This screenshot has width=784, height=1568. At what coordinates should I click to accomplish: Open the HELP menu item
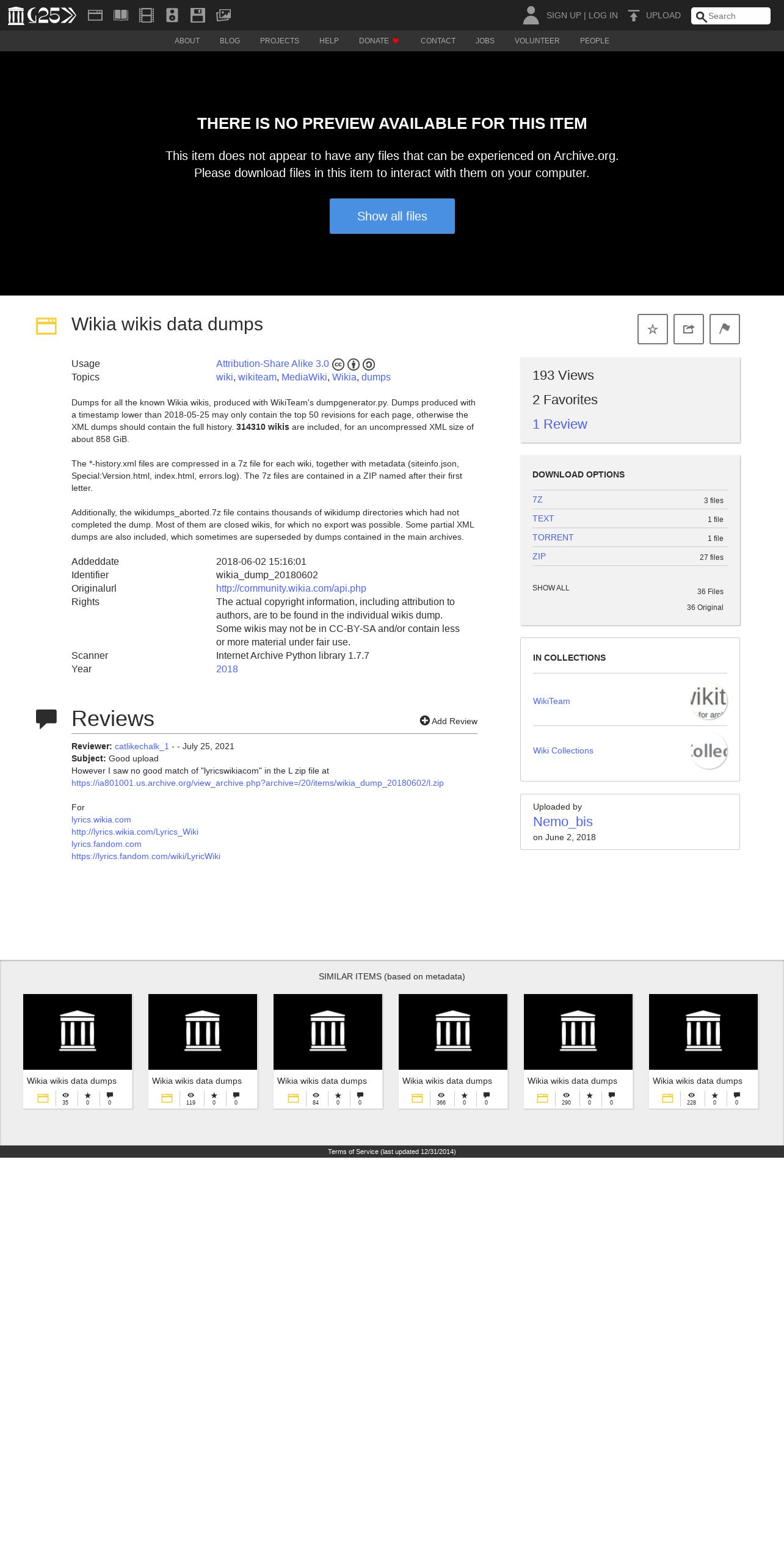tap(329, 41)
